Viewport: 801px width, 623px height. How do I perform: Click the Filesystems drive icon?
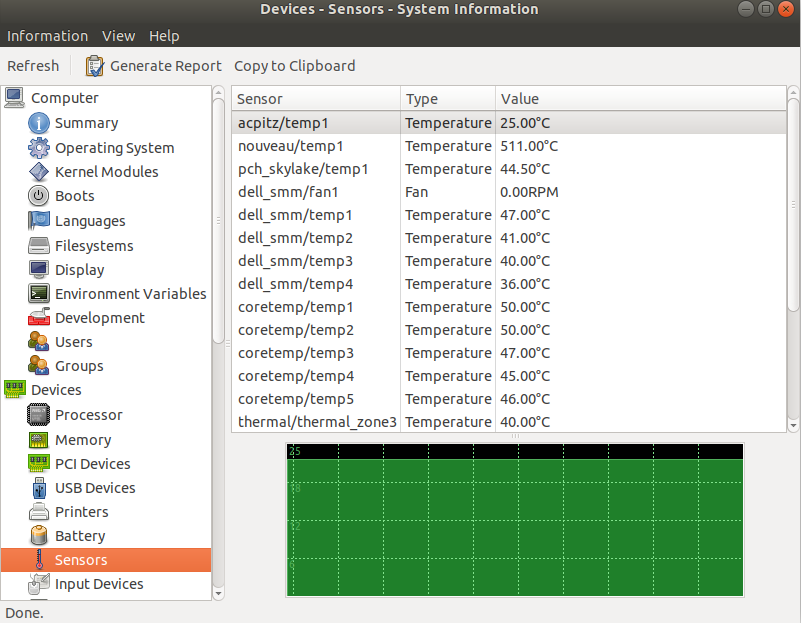click(39, 246)
